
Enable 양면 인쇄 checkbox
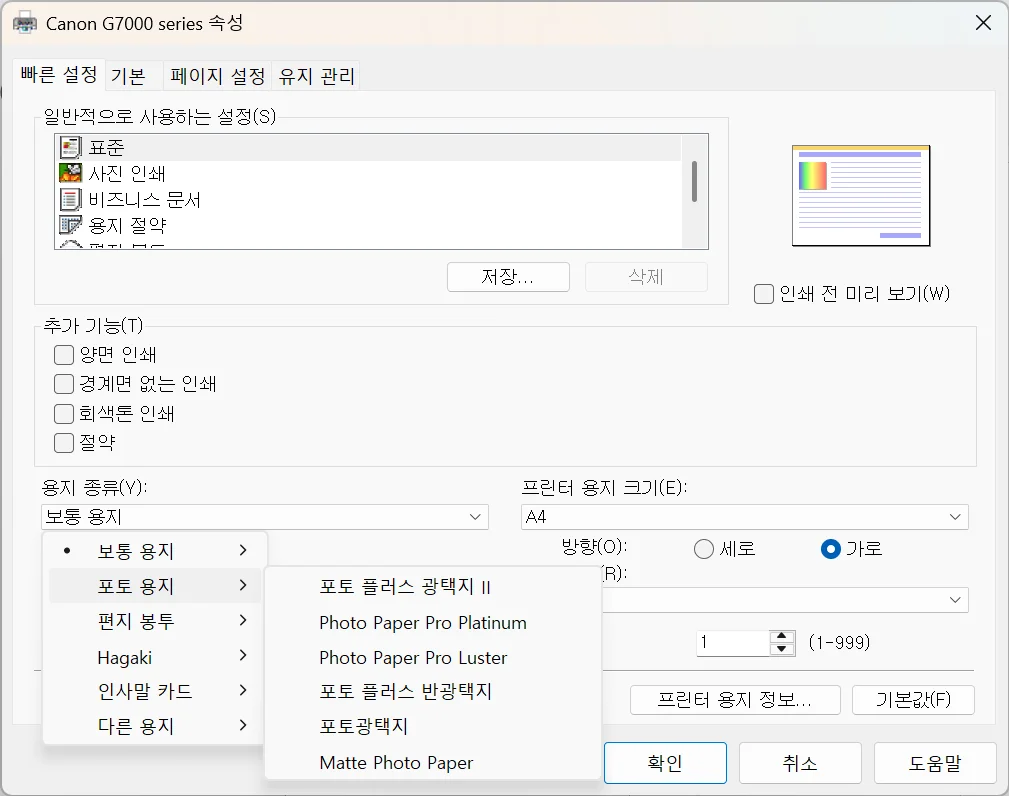click(x=63, y=354)
